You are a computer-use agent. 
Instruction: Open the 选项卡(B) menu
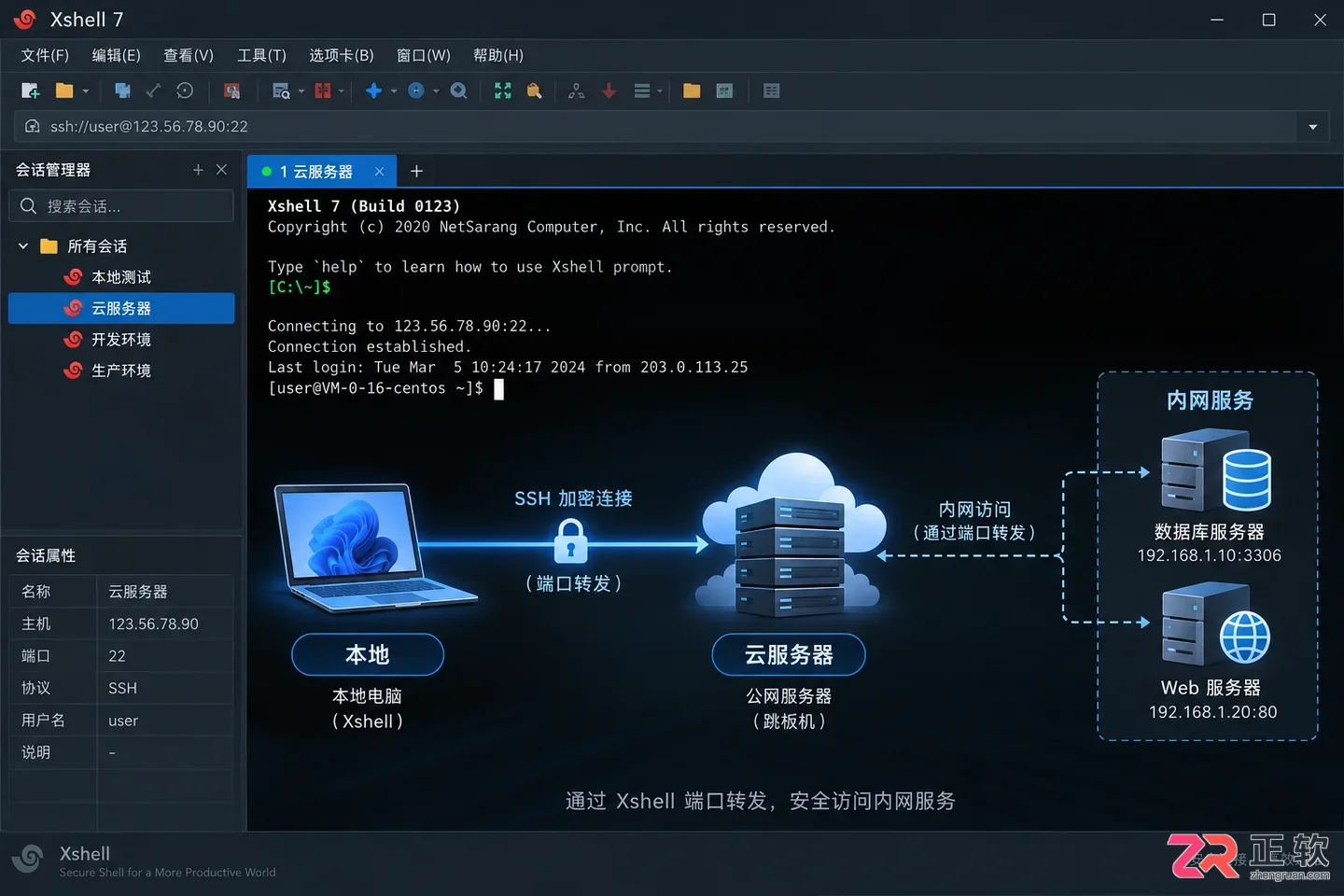coord(342,55)
